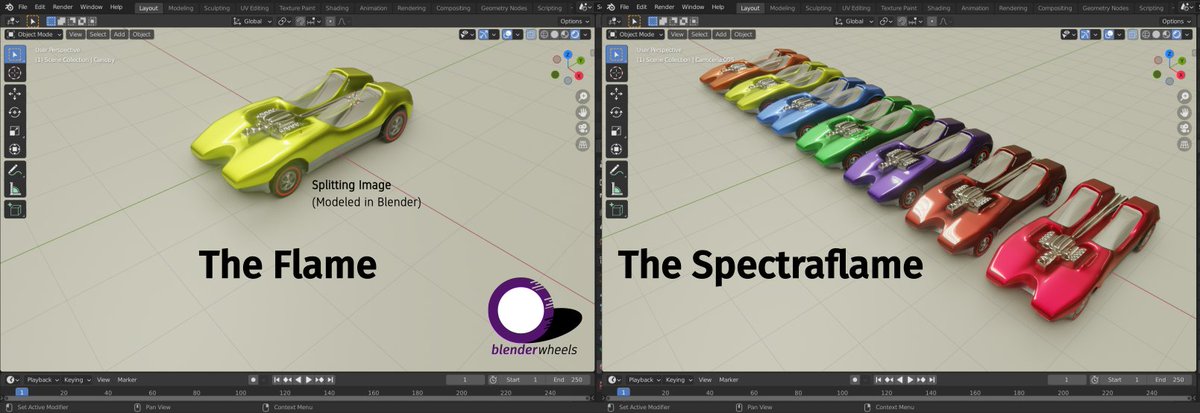Toggle X-ray mode in right viewport header
The image size is (1200, 413).
pos(1131,34)
